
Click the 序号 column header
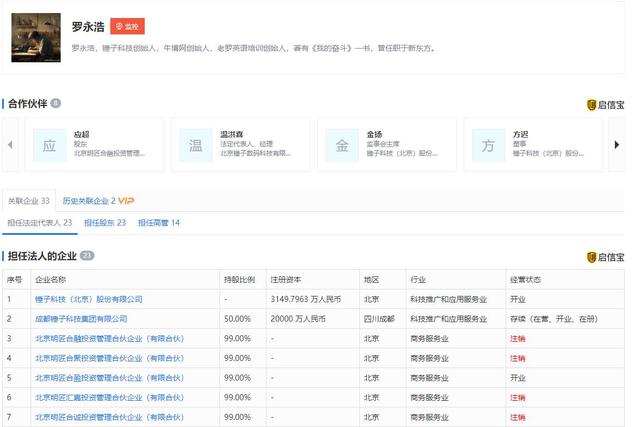coord(14,280)
